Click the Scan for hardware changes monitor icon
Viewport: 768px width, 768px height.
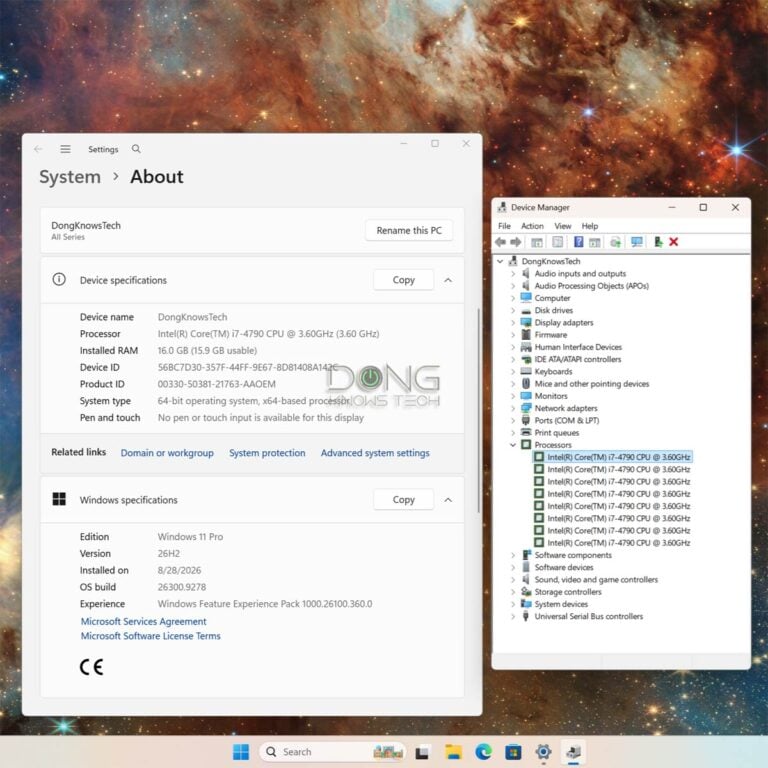coord(637,242)
